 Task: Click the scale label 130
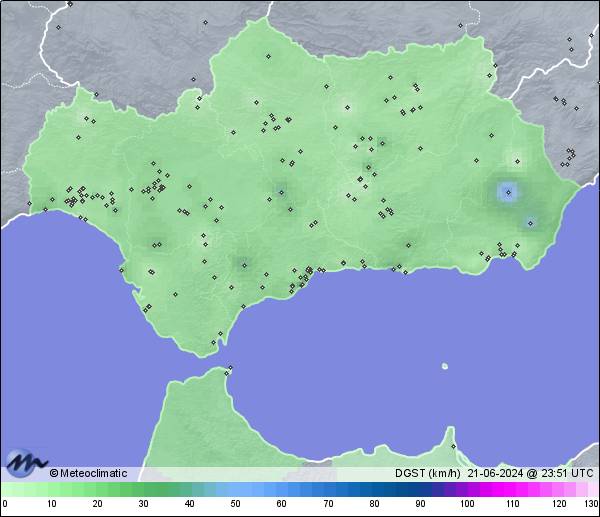[x=591, y=504]
